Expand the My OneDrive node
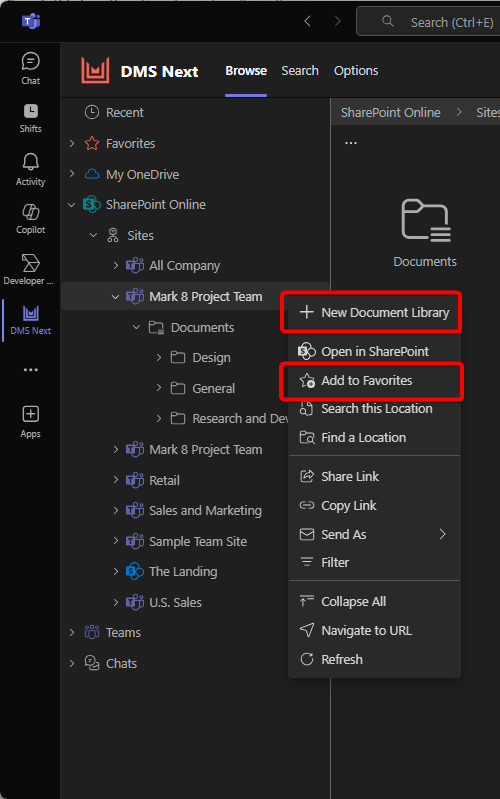 tap(72, 174)
